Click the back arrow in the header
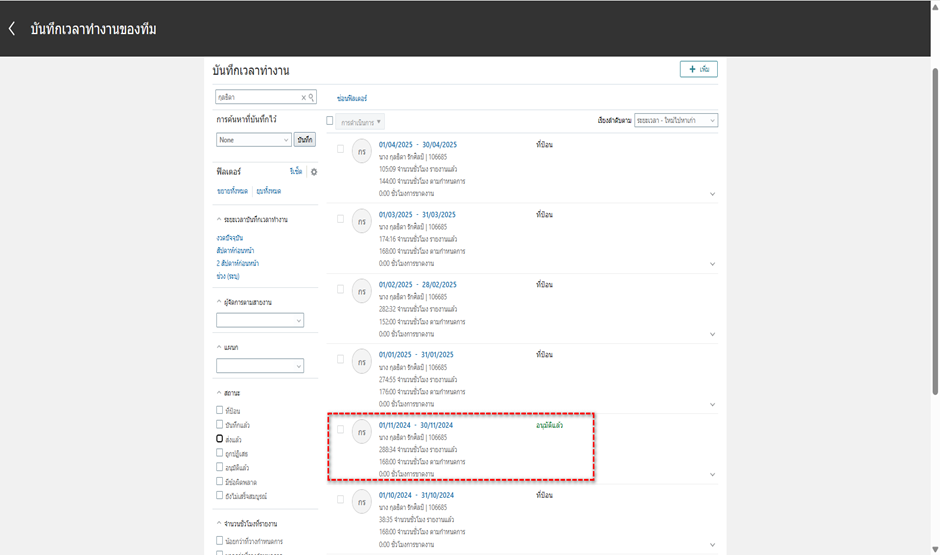 [x=12, y=29]
